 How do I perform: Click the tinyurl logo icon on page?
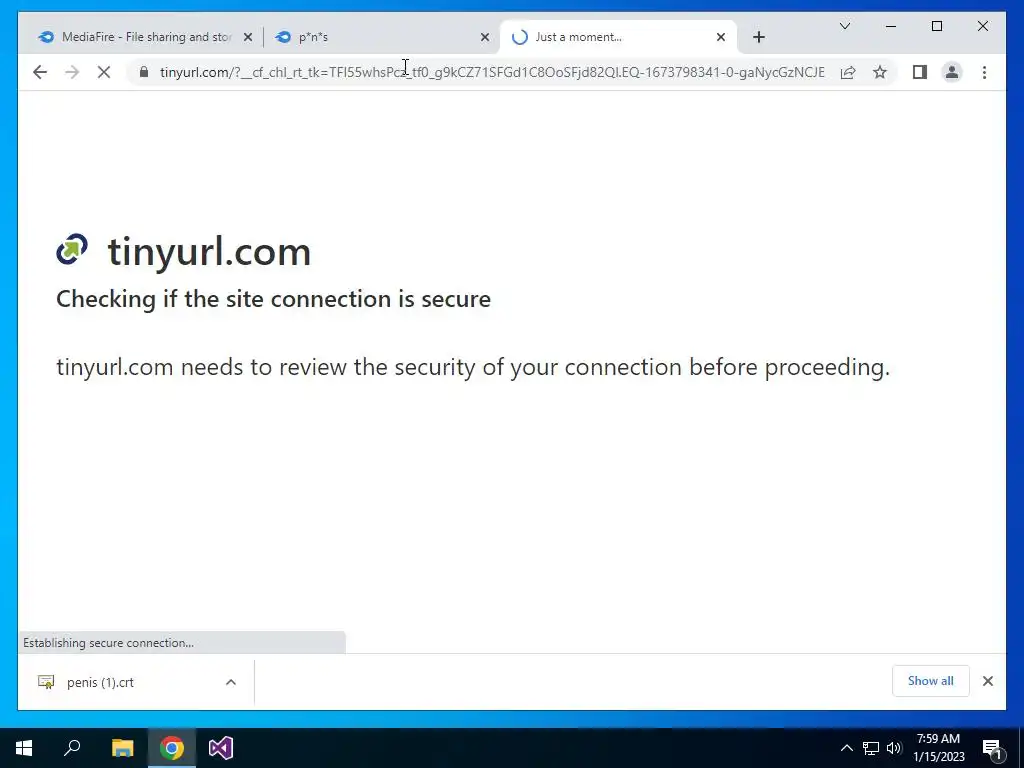tap(72, 249)
